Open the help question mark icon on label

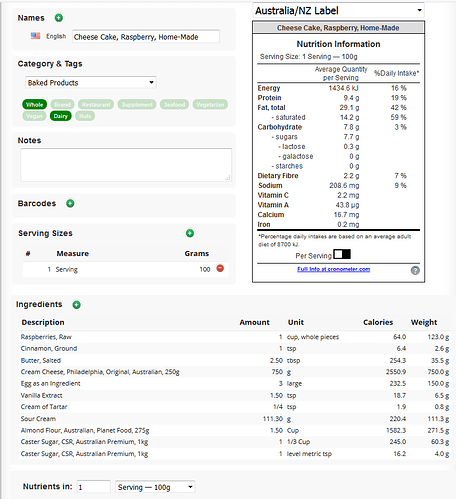[x=415, y=270]
